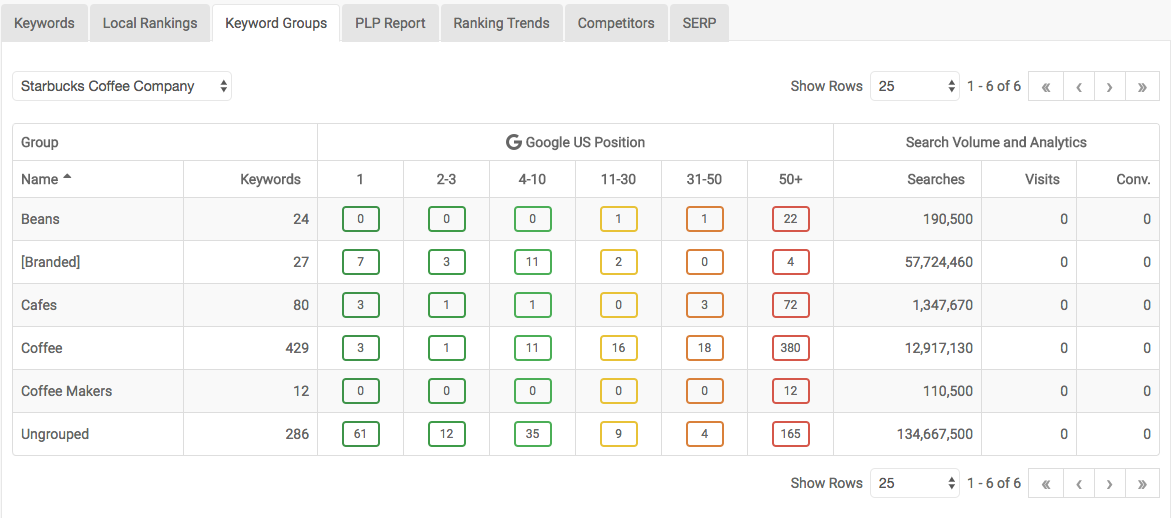Sort by the 4-10 position column header

coord(532,179)
